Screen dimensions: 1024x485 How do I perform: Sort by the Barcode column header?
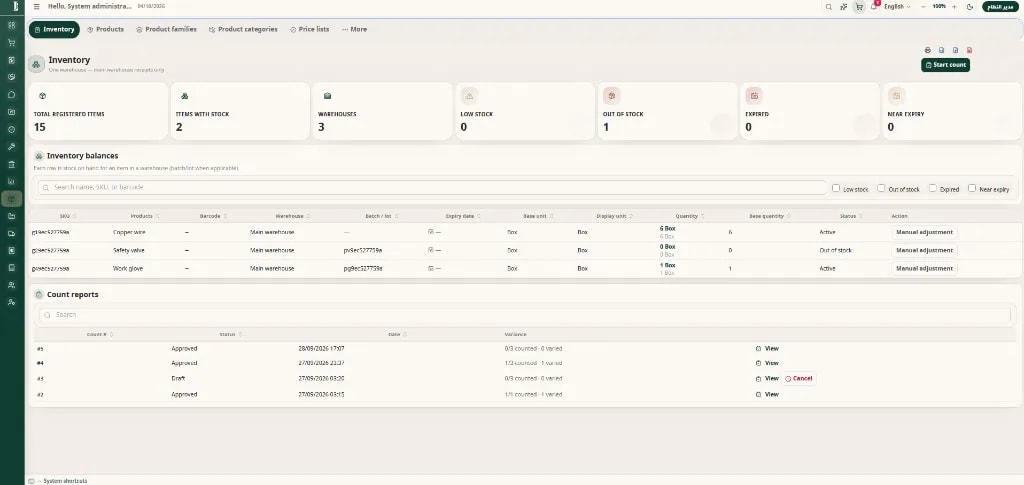click(x=213, y=216)
